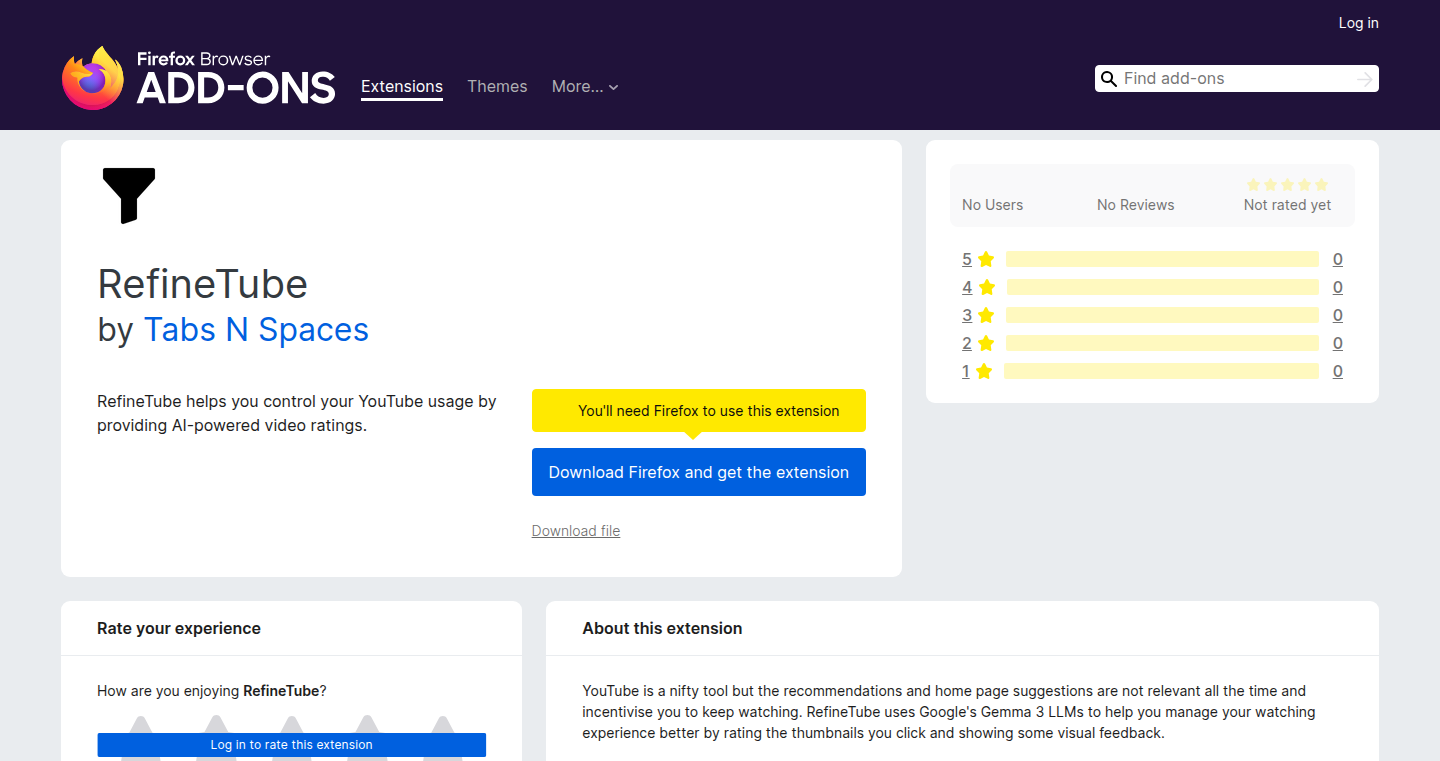Click the count 0 for 2 stars
This screenshot has height=761, width=1440.
(1338, 343)
